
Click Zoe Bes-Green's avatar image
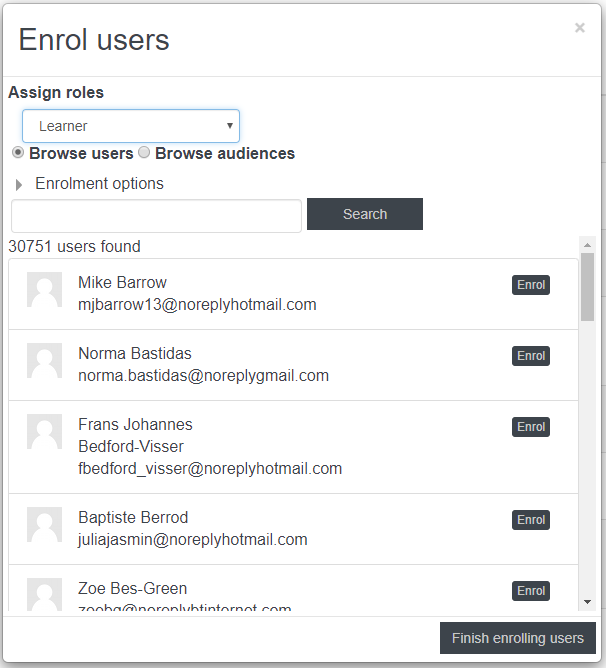(x=44, y=595)
